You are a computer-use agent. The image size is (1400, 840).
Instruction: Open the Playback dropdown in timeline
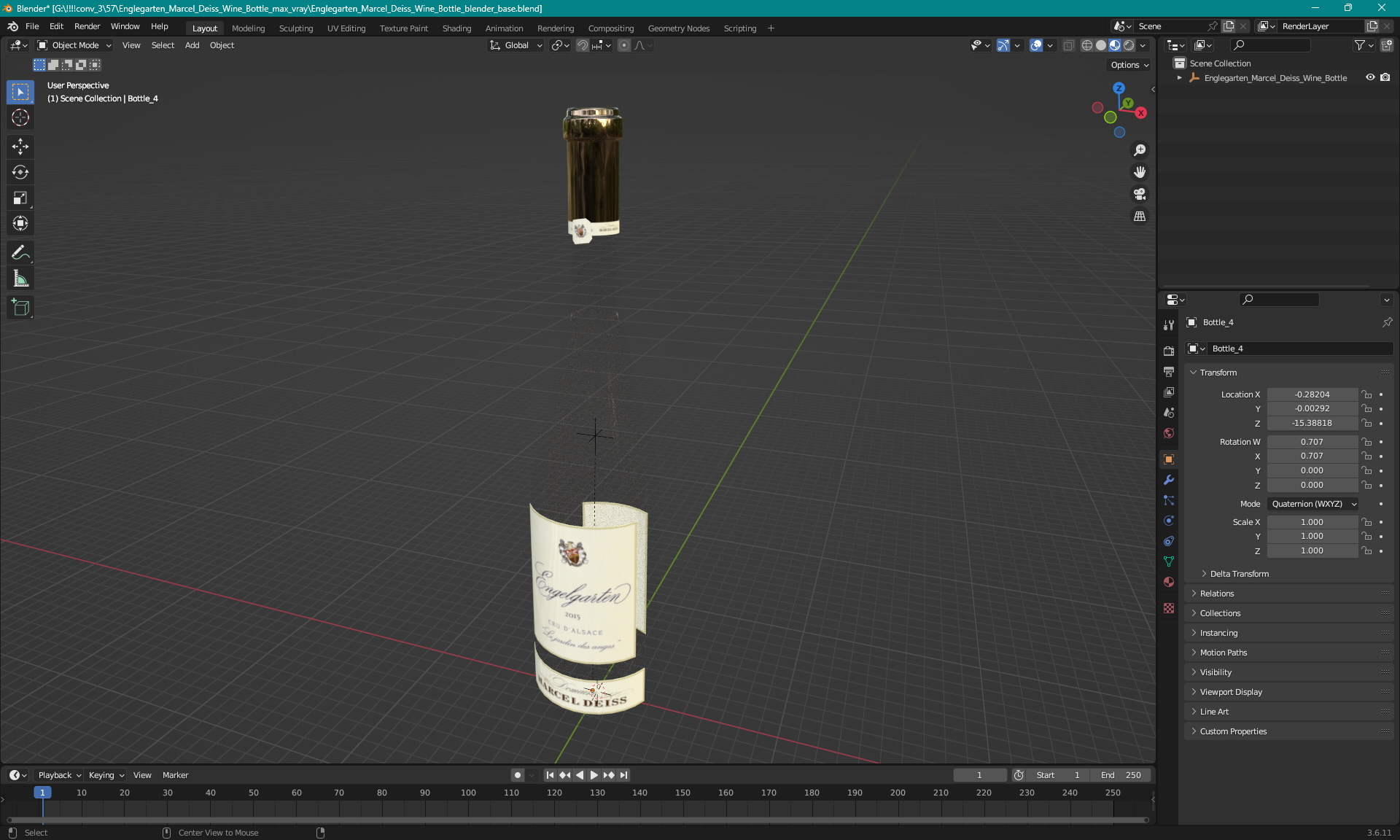(59, 775)
